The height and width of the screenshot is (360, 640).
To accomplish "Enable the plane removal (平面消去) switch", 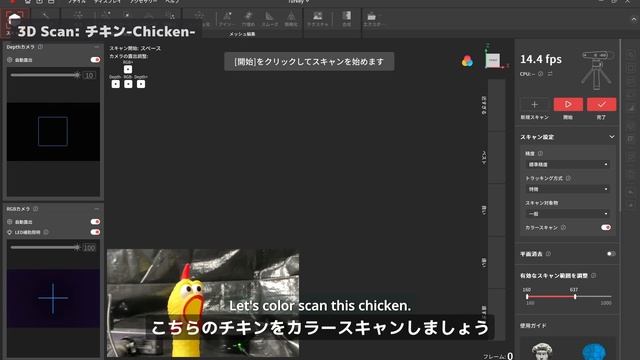I will (x=611, y=254).
